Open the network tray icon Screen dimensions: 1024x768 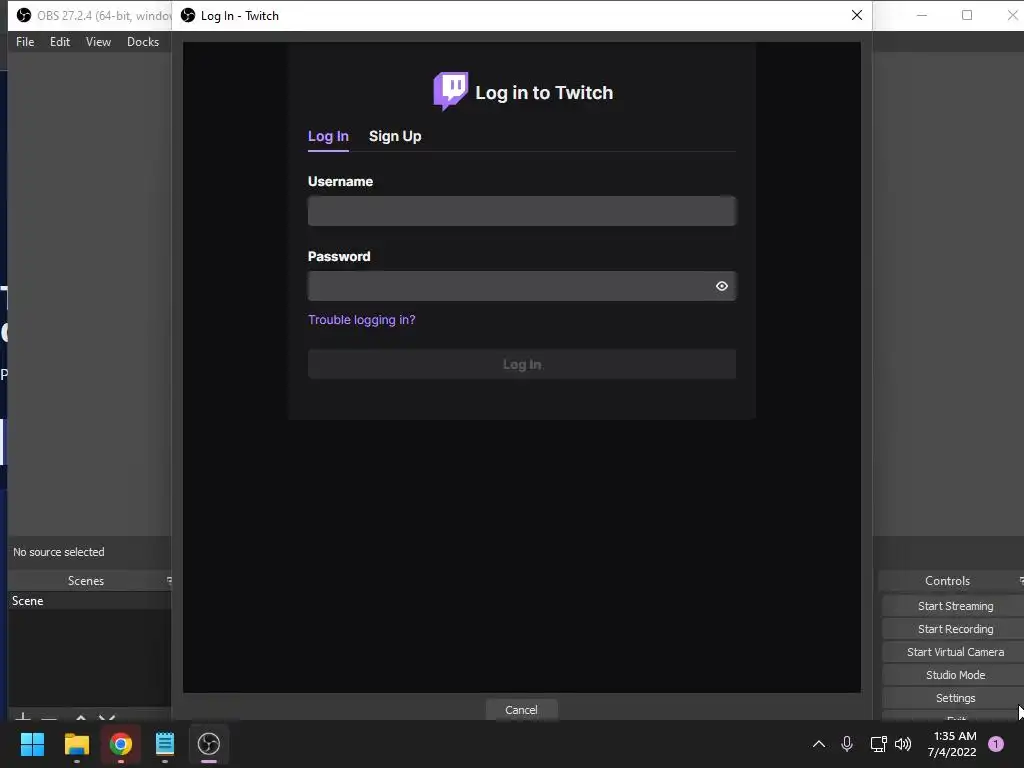point(878,744)
